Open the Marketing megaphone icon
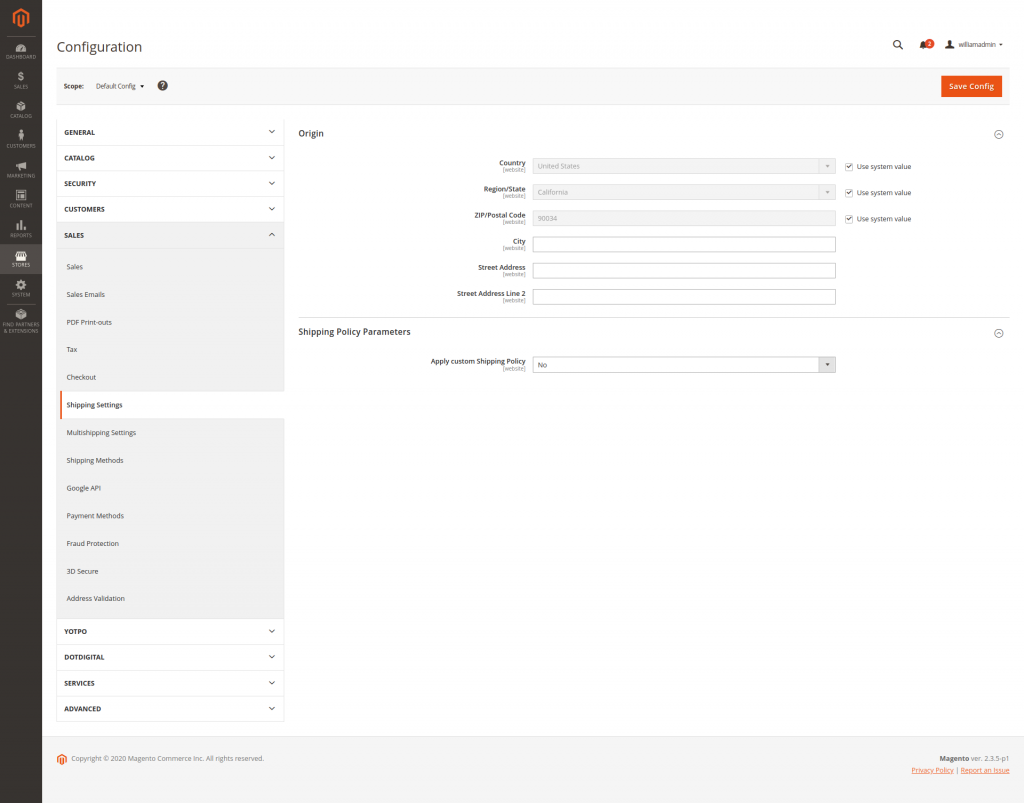The image size is (1024, 803). pyautogui.click(x=21, y=168)
